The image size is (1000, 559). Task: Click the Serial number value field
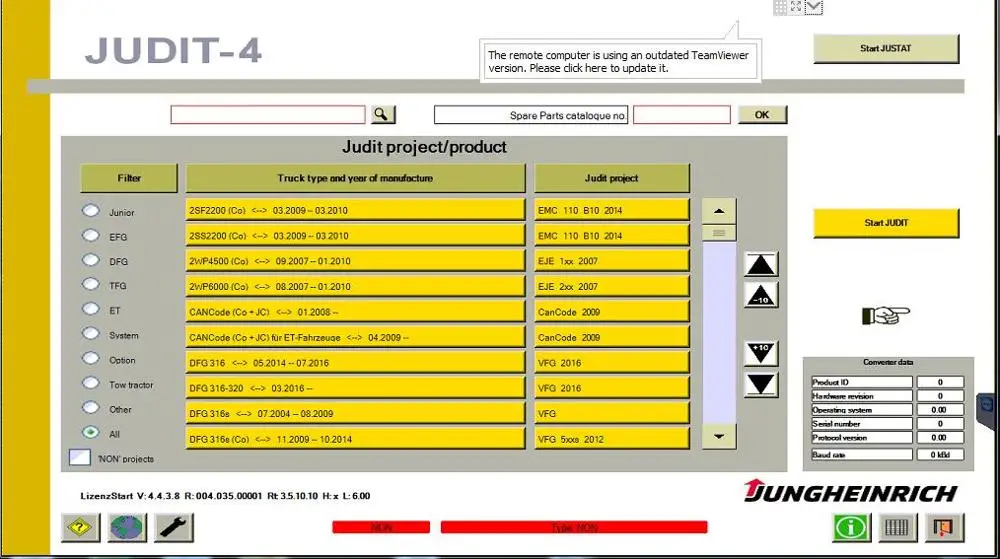940,424
